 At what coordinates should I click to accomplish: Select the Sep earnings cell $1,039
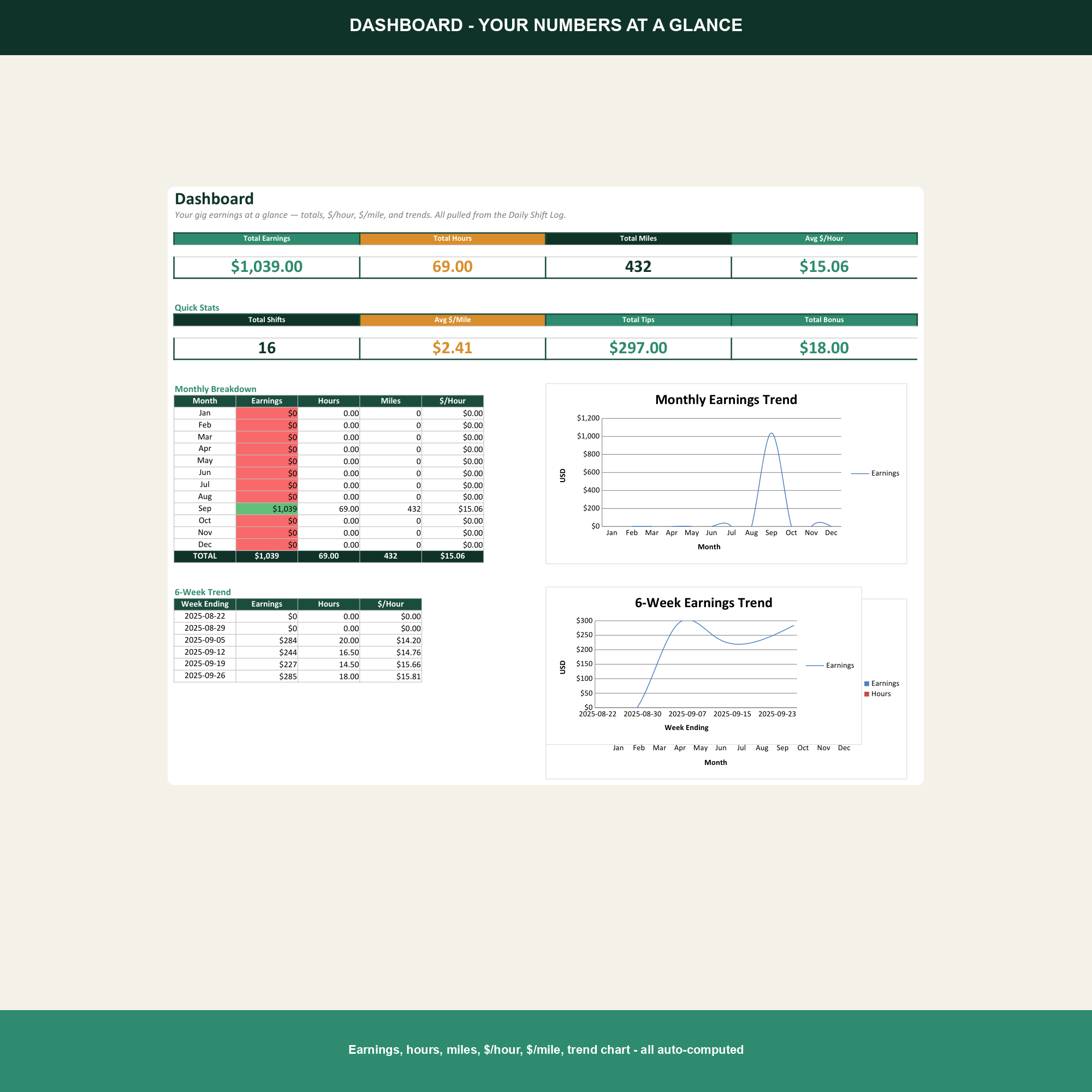pos(266,509)
